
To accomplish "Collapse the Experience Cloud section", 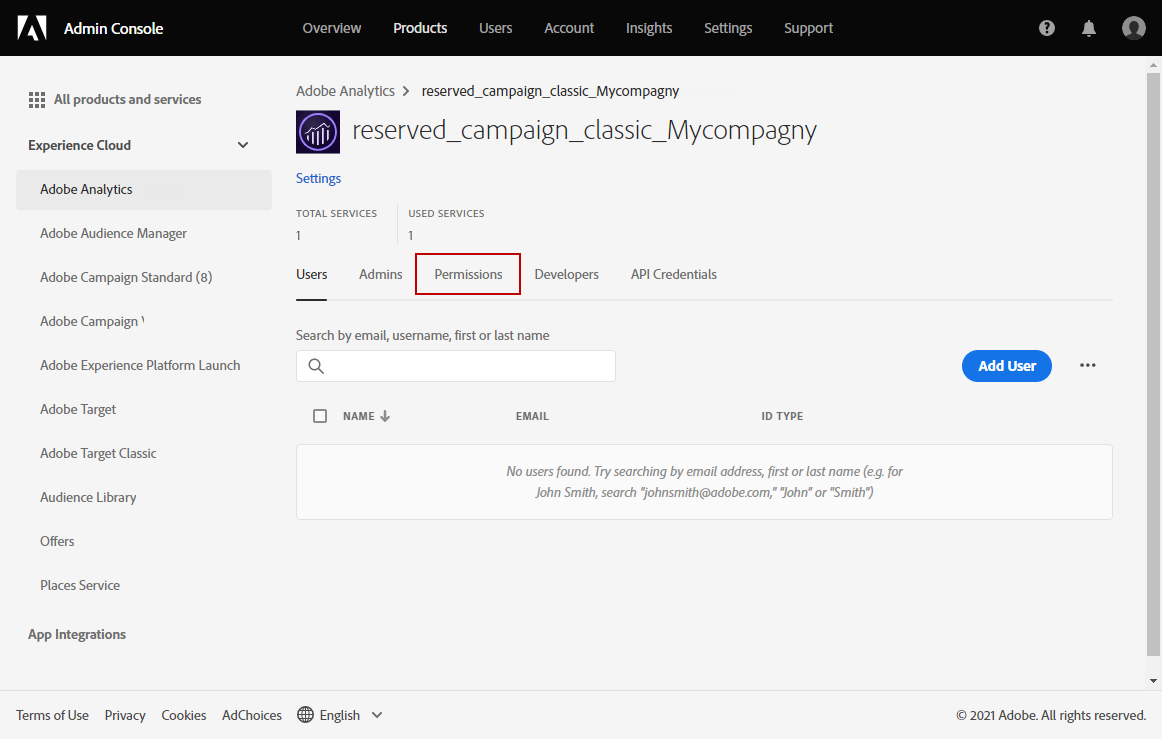I will pyautogui.click(x=242, y=145).
